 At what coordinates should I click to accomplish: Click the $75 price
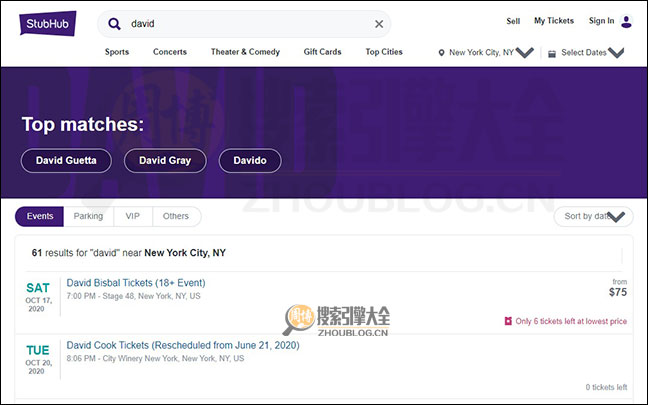coord(618,292)
